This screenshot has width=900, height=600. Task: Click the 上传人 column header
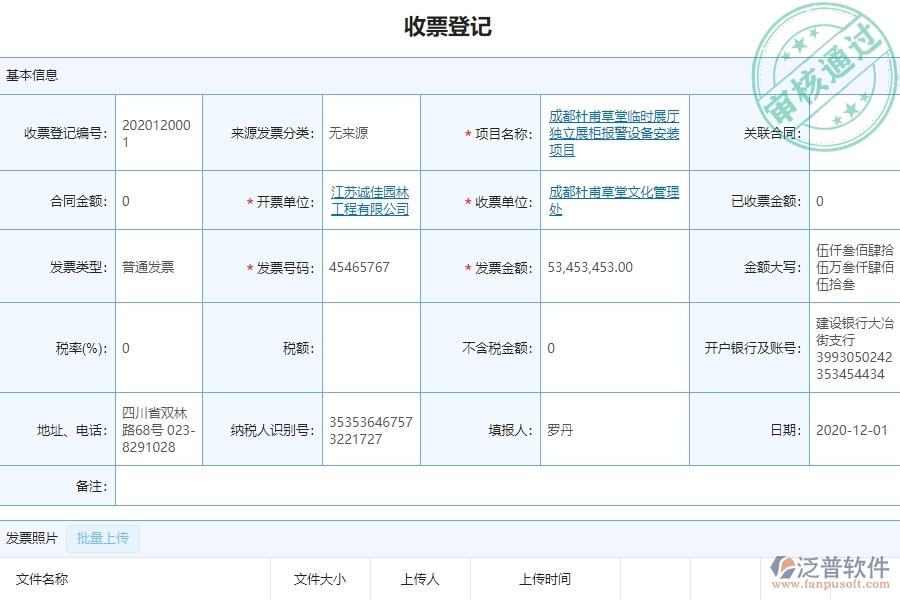coord(420,578)
